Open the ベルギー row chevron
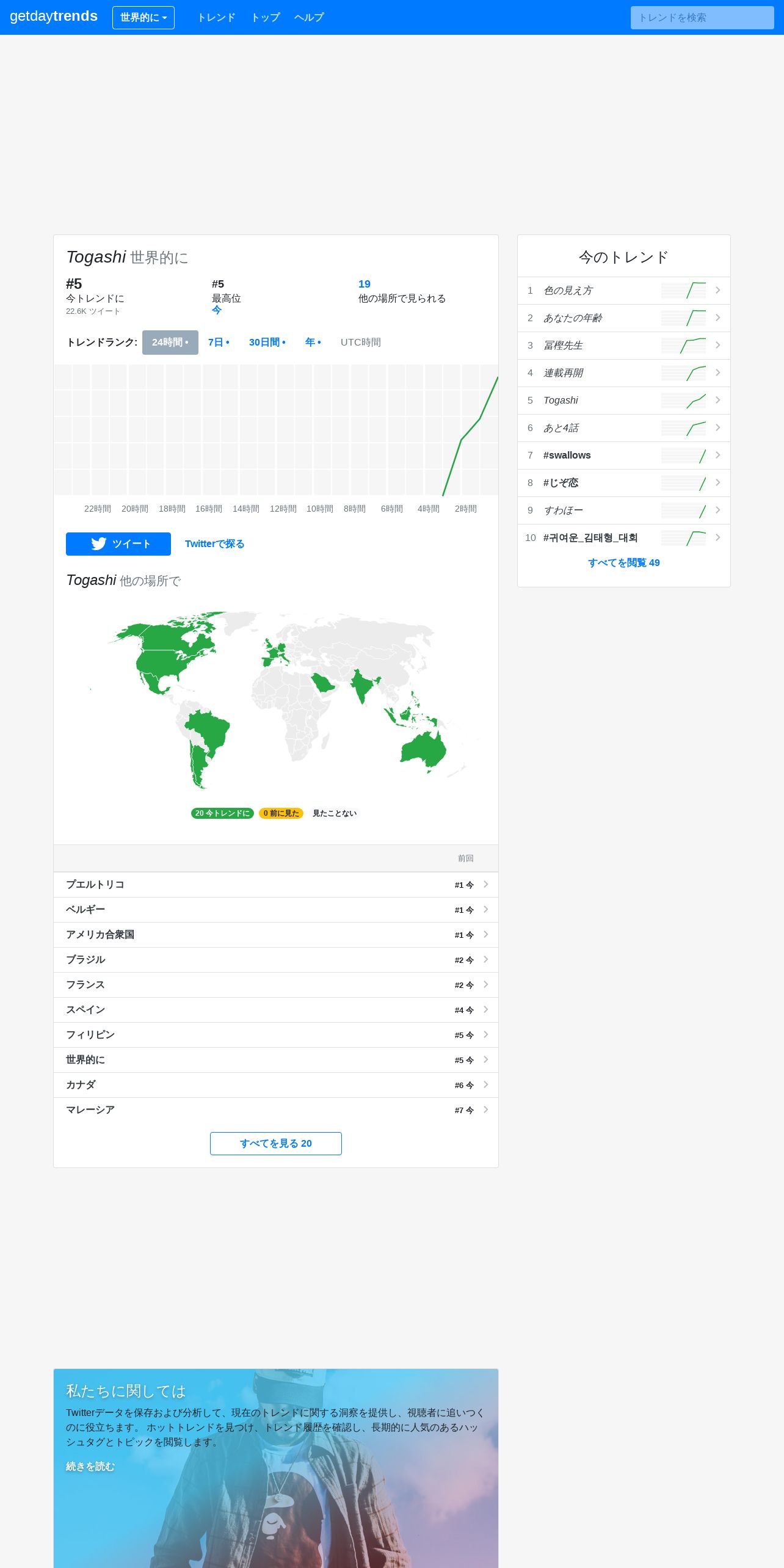The width and height of the screenshot is (784, 1568). point(486,910)
